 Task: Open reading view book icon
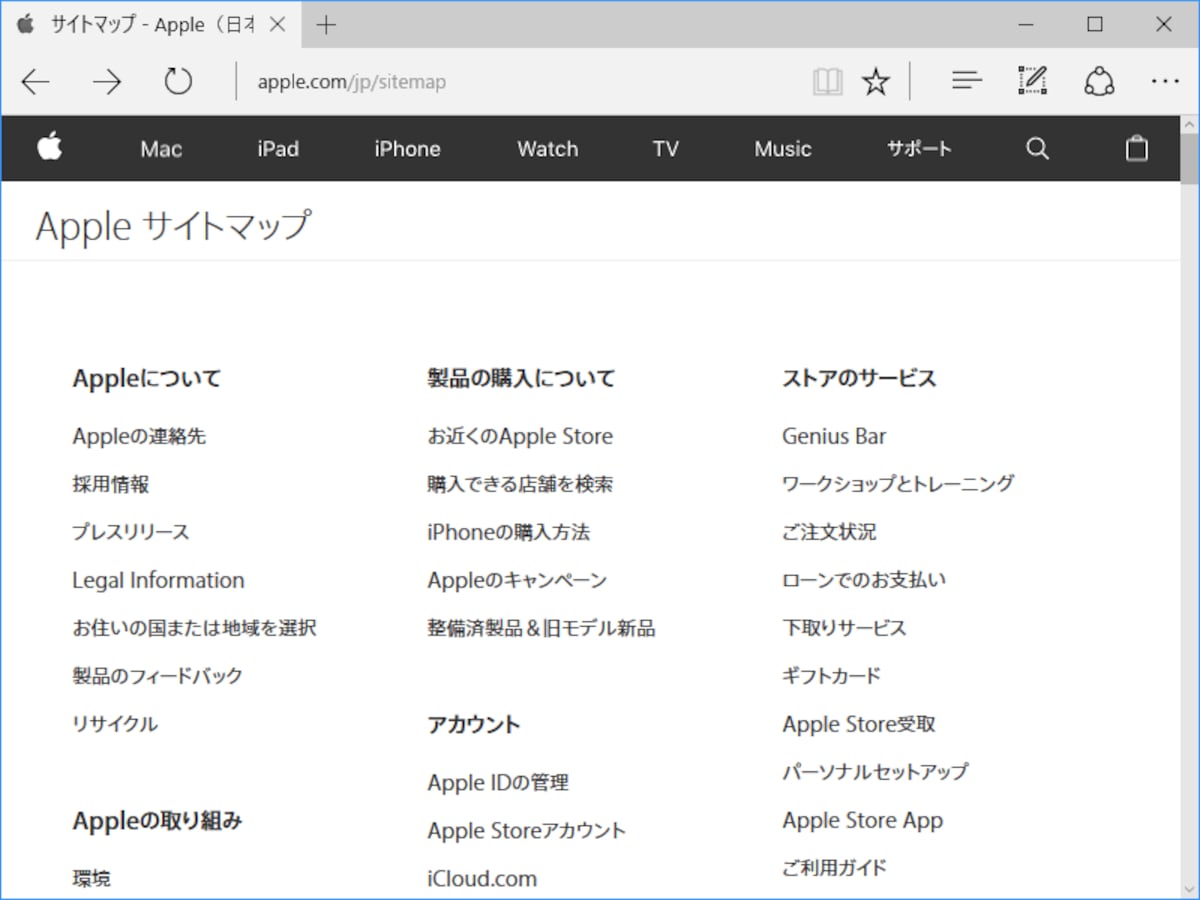(x=828, y=82)
